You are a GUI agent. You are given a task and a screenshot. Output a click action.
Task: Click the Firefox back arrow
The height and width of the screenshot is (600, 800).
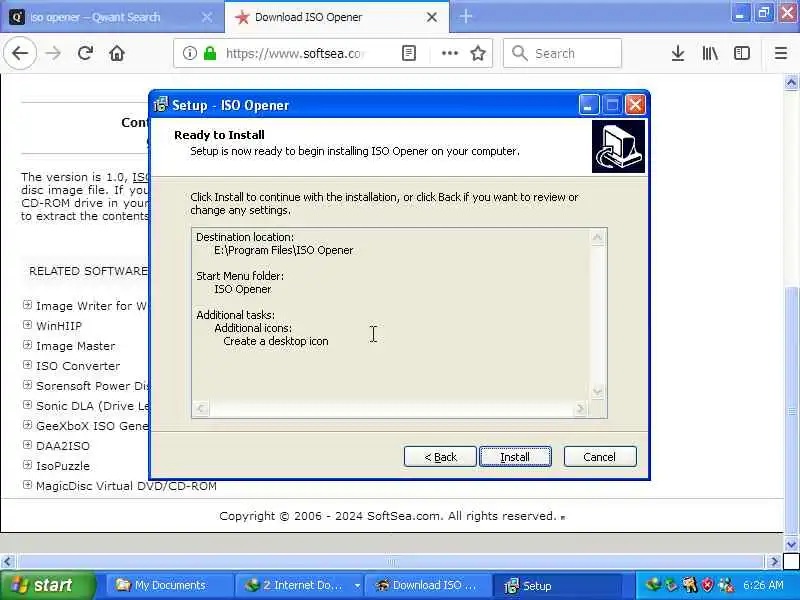point(20,53)
